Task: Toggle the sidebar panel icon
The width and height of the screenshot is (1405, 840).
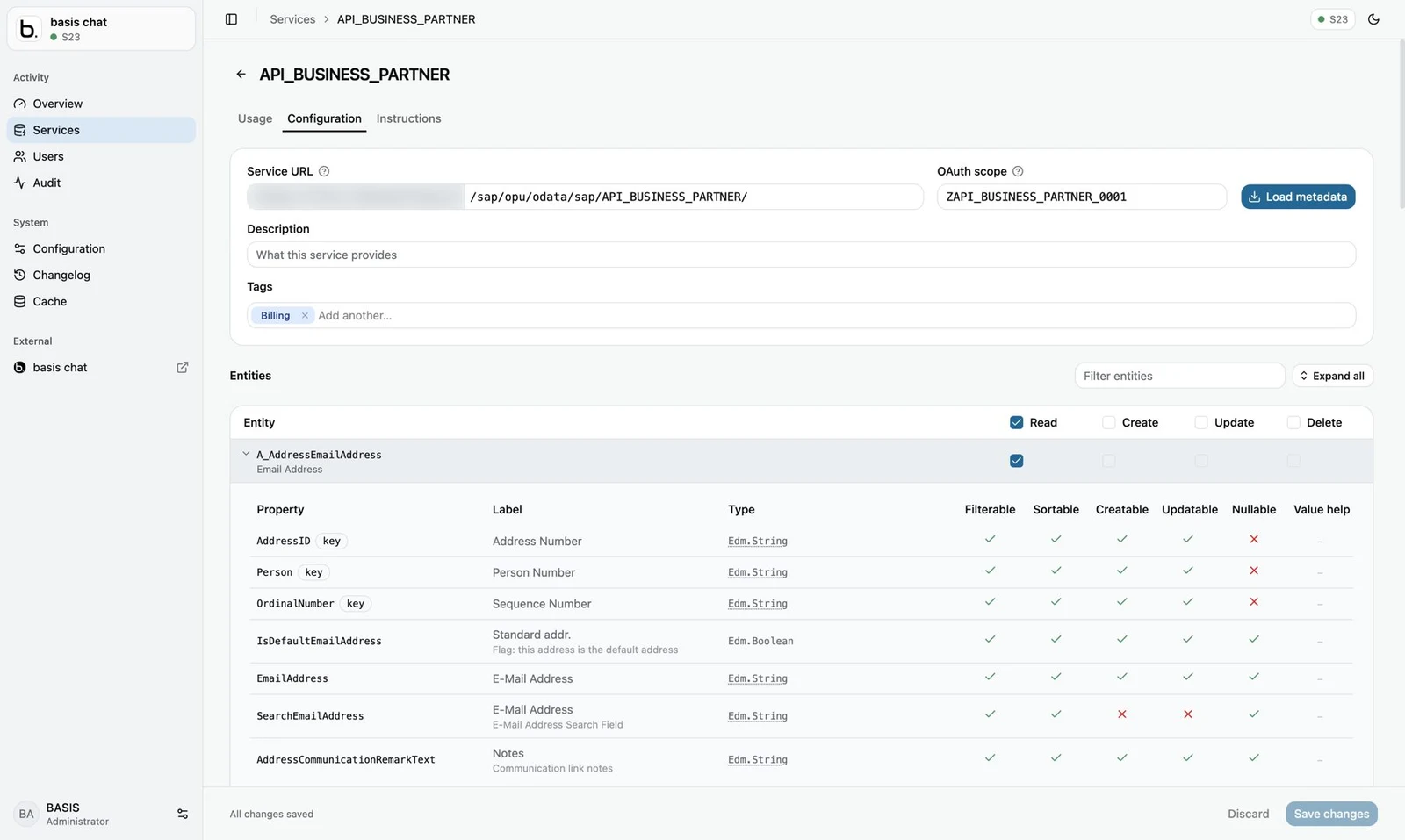Action: pos(231,19)
